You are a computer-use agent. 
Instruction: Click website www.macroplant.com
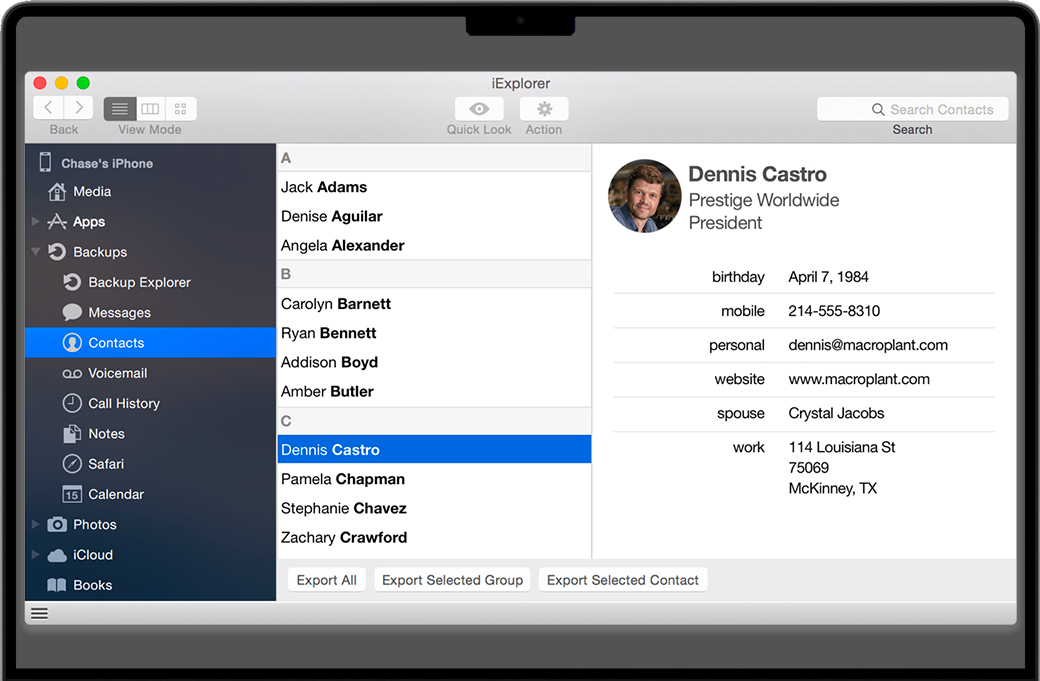point(859,379)
